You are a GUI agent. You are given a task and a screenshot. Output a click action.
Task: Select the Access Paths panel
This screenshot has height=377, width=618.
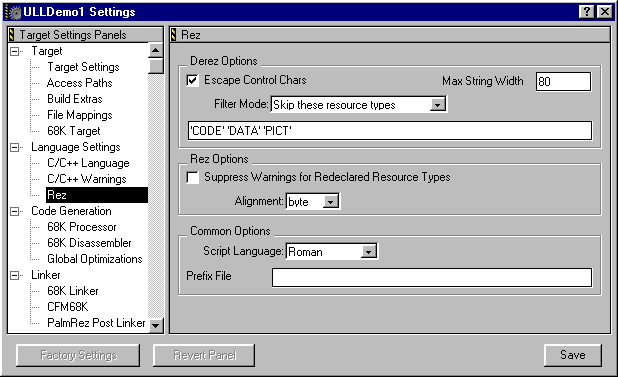click(x=80, y=83)
